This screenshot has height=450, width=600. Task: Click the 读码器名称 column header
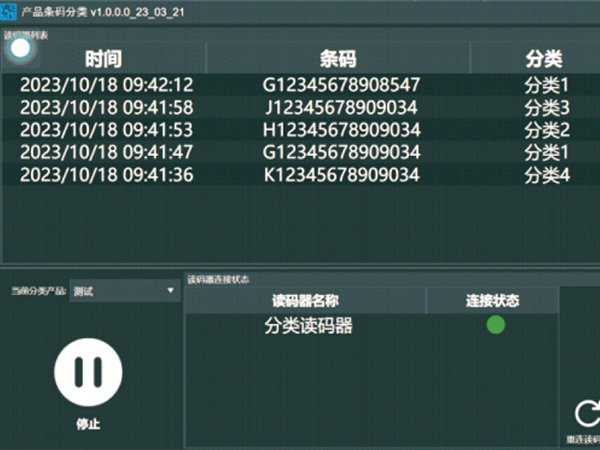(307, 300)
